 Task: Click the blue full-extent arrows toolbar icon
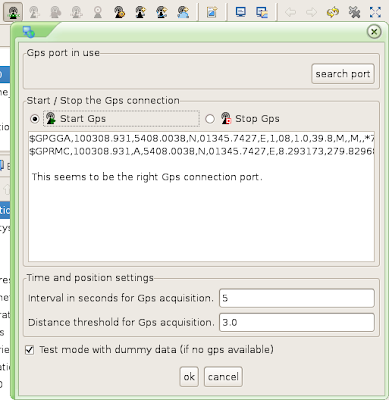pos(375,12)
